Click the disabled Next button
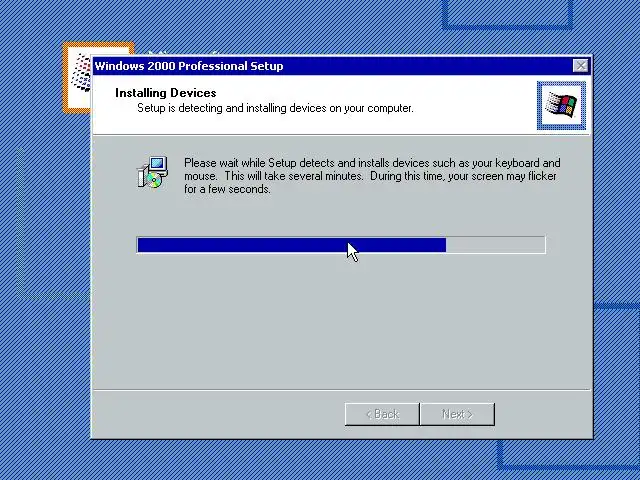The height and width of the screenshot is (480, 640). point(457,414)
